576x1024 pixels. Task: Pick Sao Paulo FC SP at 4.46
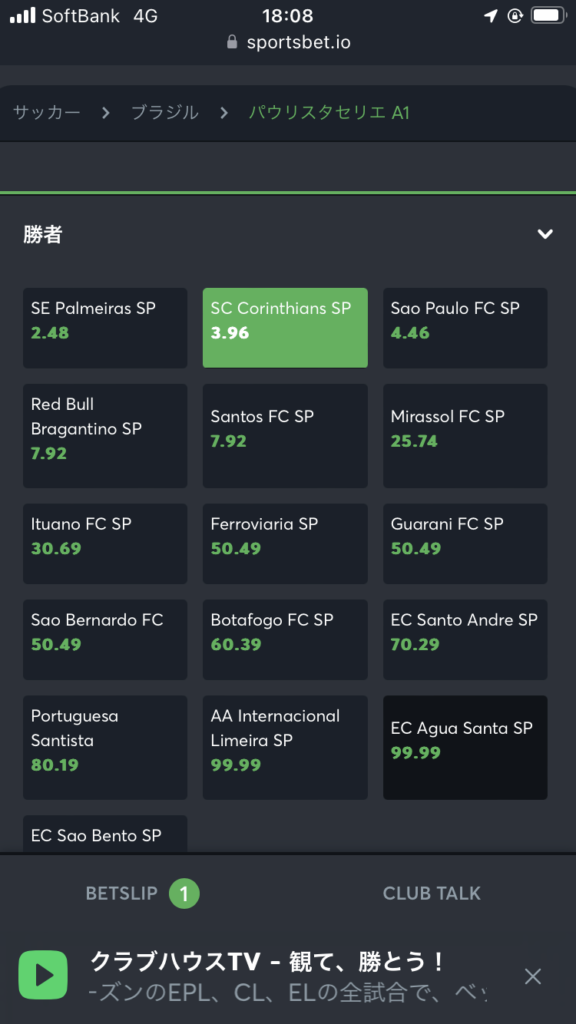[465, 328]
